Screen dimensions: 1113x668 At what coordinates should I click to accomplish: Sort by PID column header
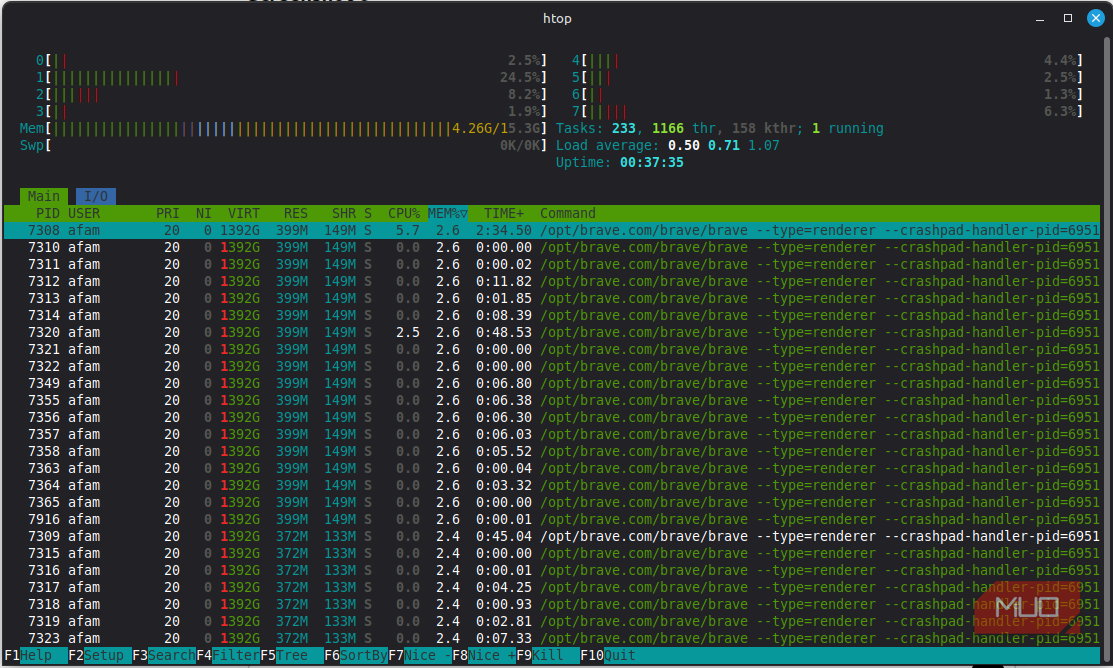pos(48,213)
